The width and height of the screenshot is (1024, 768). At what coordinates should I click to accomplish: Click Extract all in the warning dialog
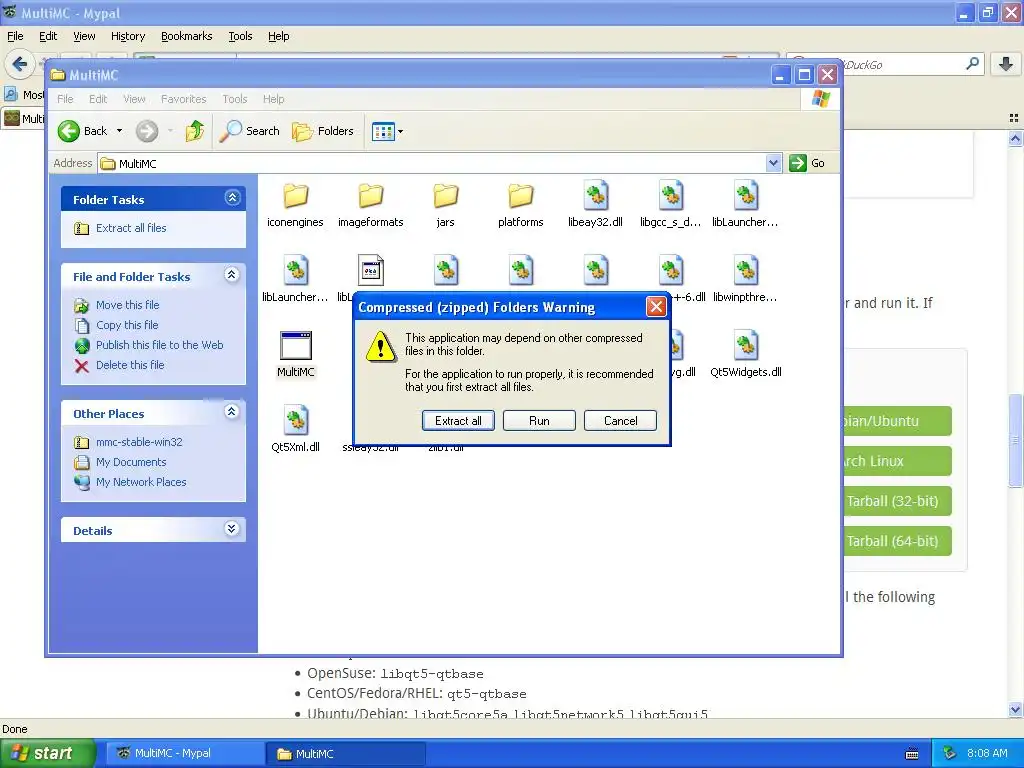[x=458, y=421]
